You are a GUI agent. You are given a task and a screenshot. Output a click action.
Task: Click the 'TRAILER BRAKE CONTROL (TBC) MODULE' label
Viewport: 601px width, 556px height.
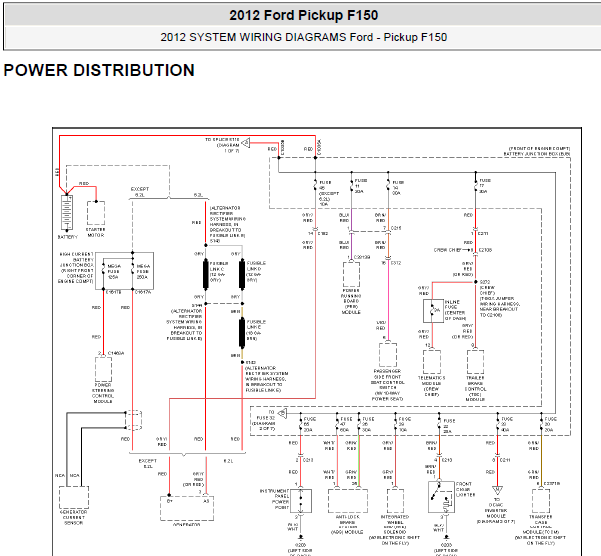(x=475, y=389)
